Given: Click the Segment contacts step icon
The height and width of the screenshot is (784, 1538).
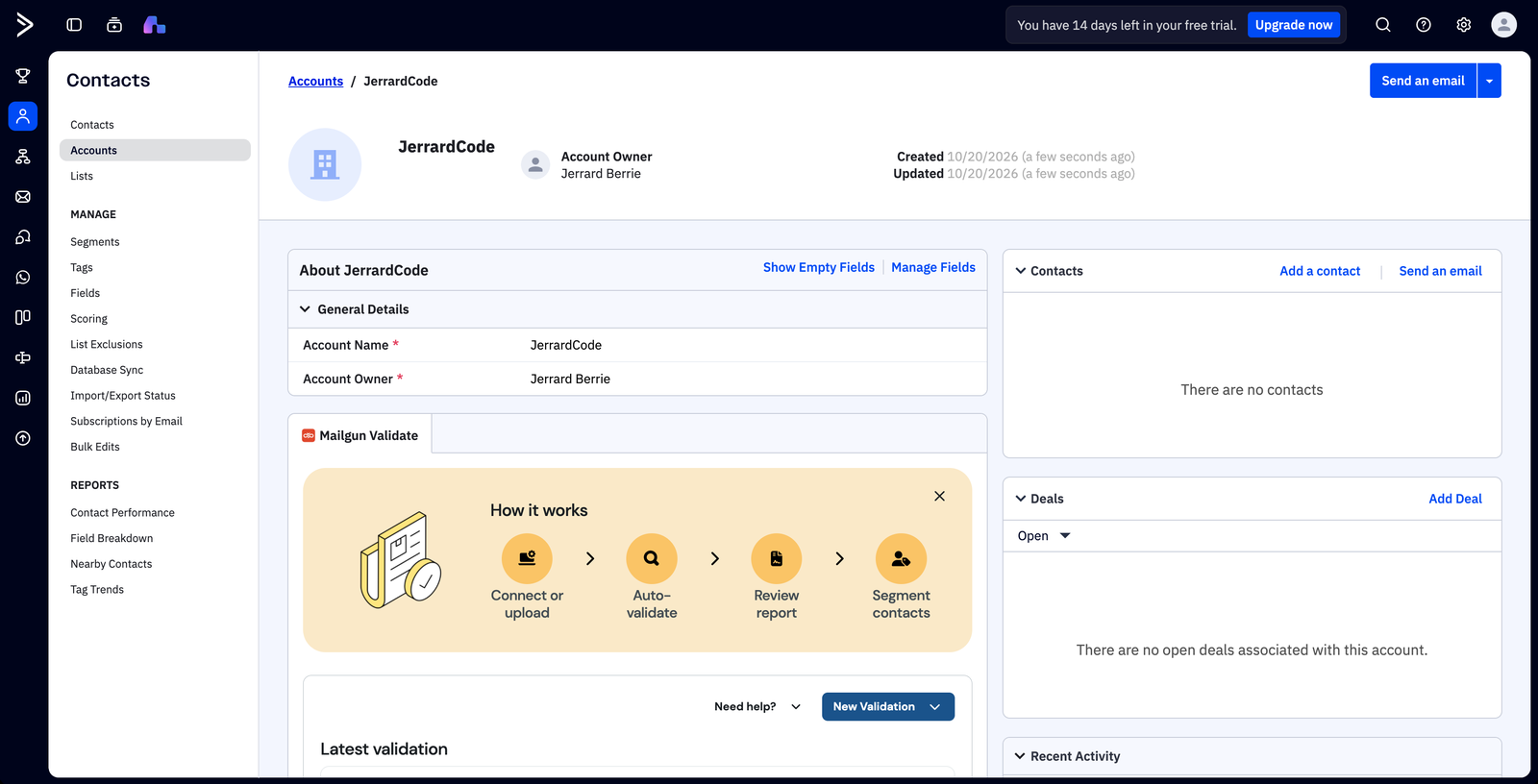Looking at the screenshot, I should click(901, 558).
